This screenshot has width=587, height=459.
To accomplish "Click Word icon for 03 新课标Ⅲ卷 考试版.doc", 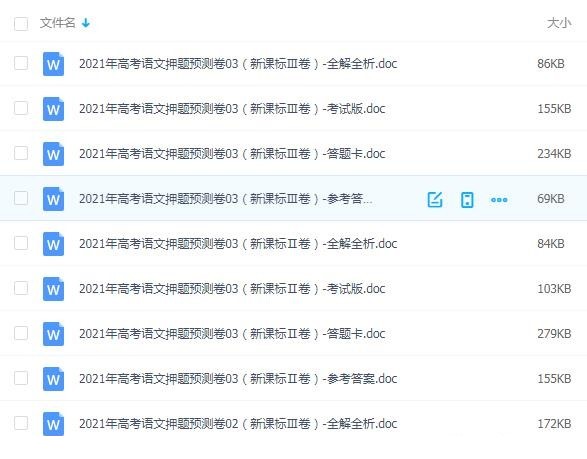I will point(53,109).
